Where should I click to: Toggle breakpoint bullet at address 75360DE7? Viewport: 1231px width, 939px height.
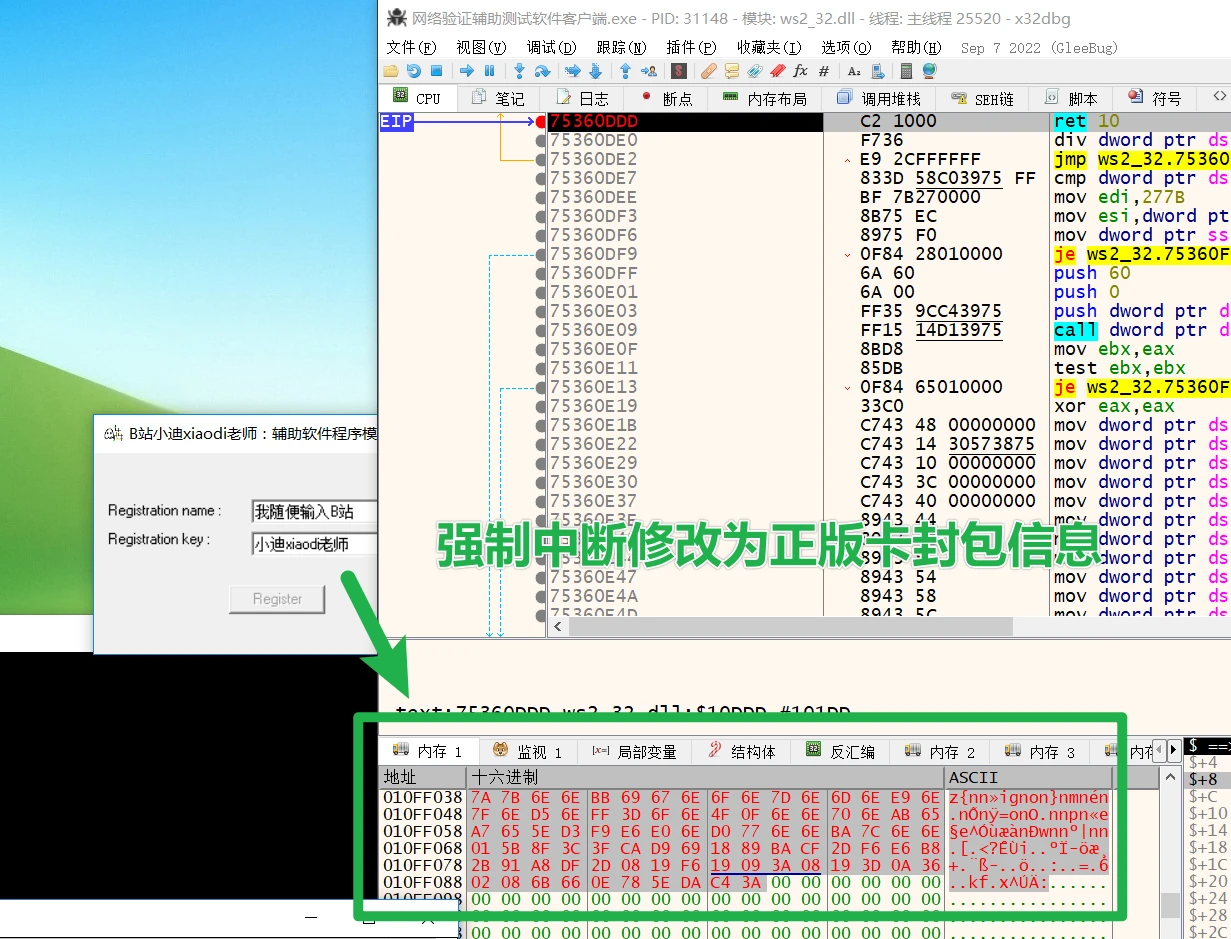coord(541,178)
